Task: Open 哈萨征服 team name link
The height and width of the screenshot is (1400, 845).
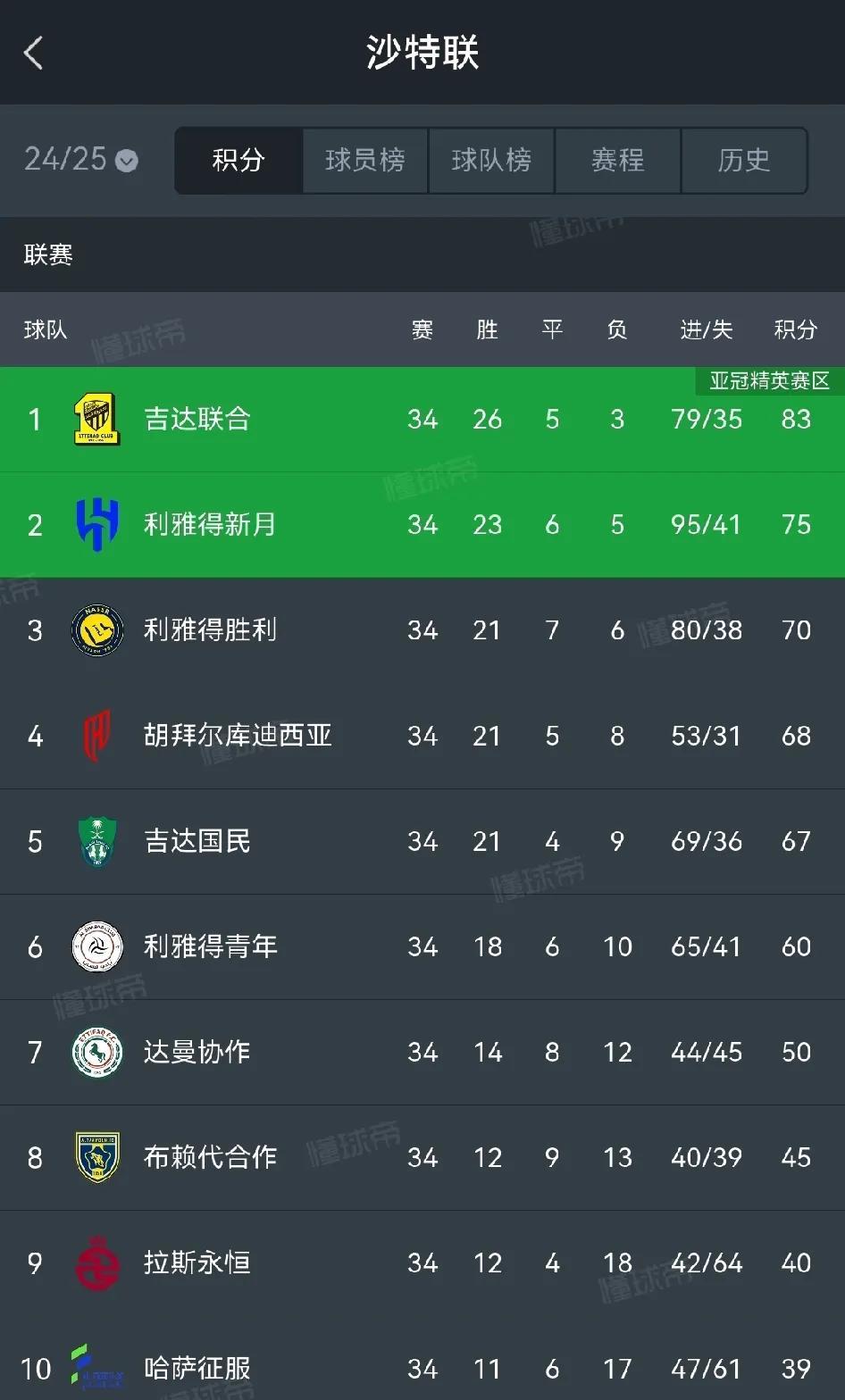Action: point(197,1368)
